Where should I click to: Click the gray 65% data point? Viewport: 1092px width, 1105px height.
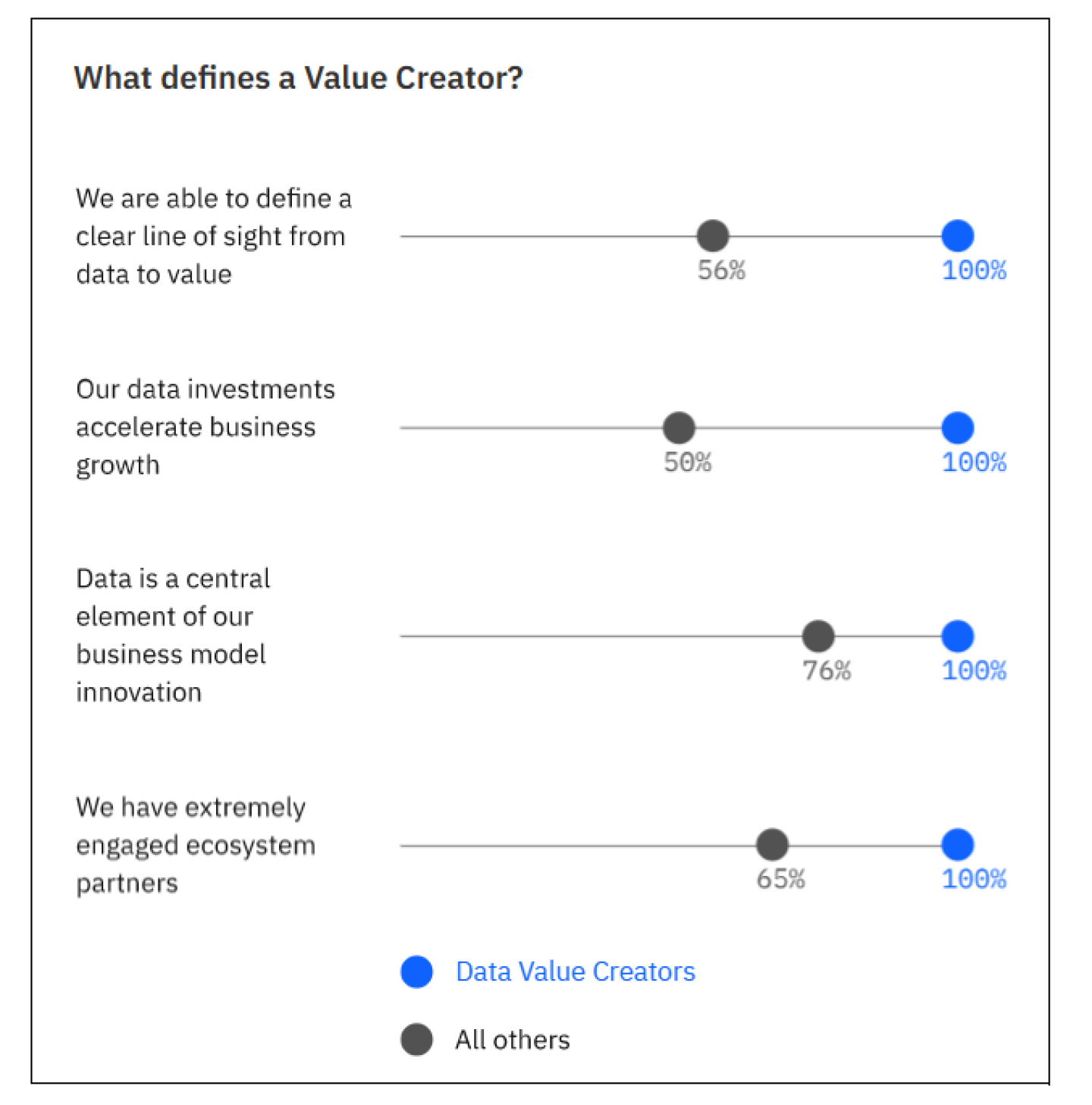772,845
